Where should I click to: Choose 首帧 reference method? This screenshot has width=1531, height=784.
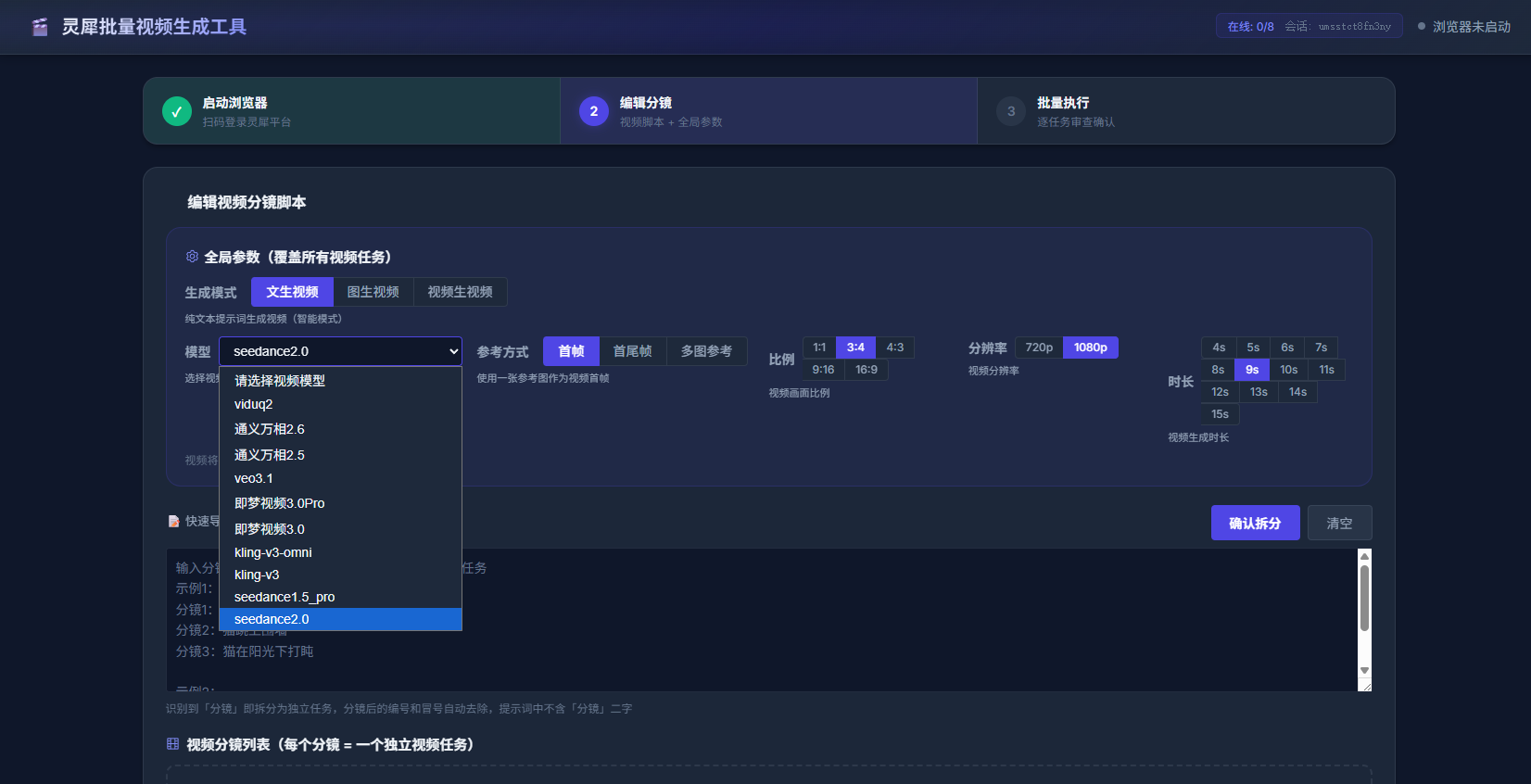pos(571,351)
